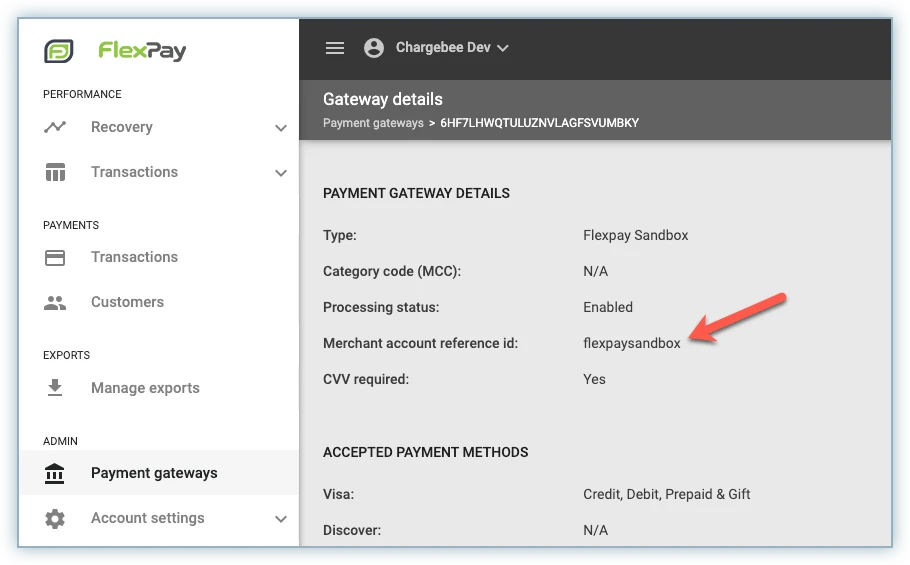Go to Payment gateways breadcrumb link
Screen dimensions: 910x565
373,123
